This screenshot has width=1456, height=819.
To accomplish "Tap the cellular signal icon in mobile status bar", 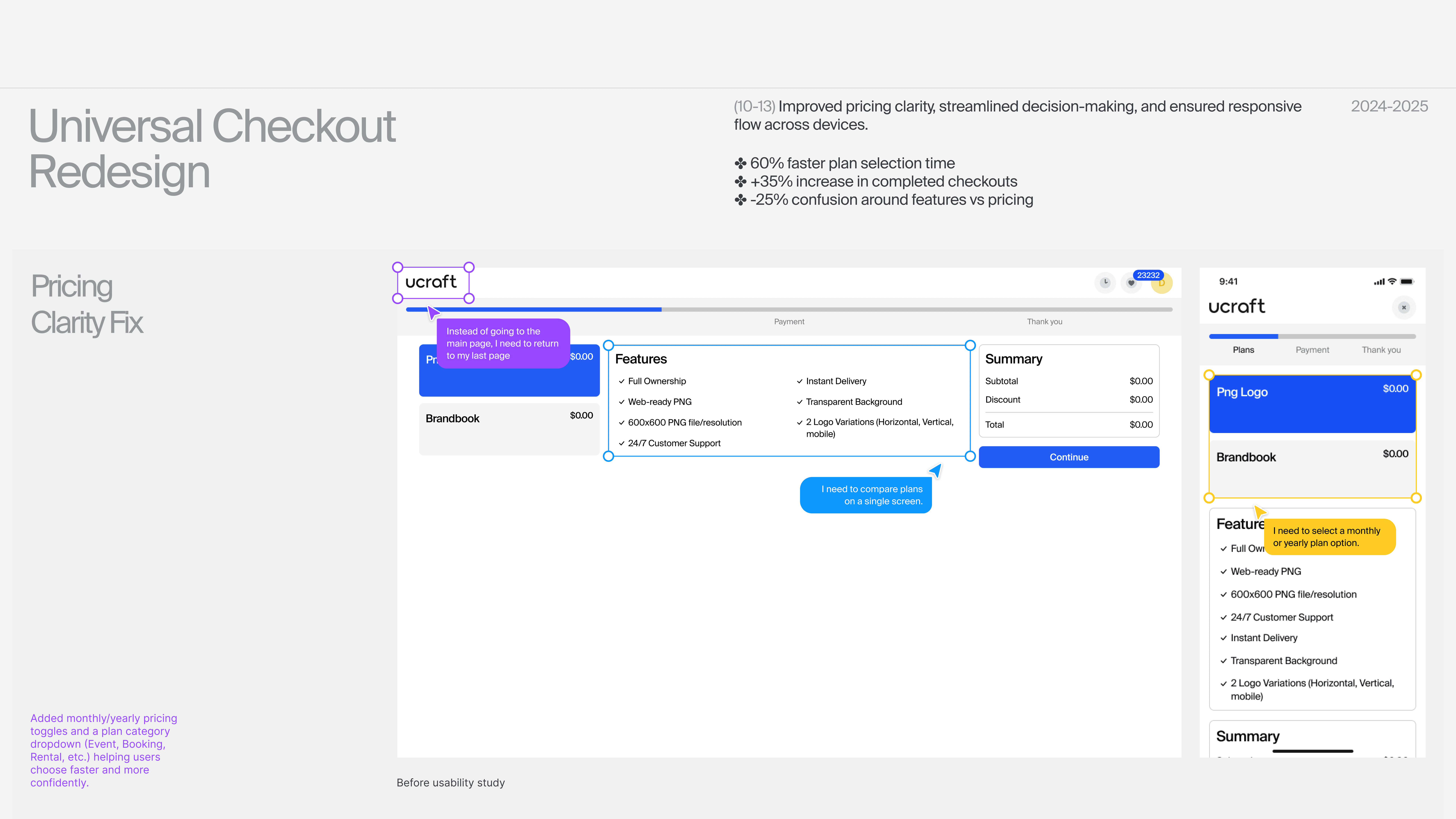I will (1379, 282).
